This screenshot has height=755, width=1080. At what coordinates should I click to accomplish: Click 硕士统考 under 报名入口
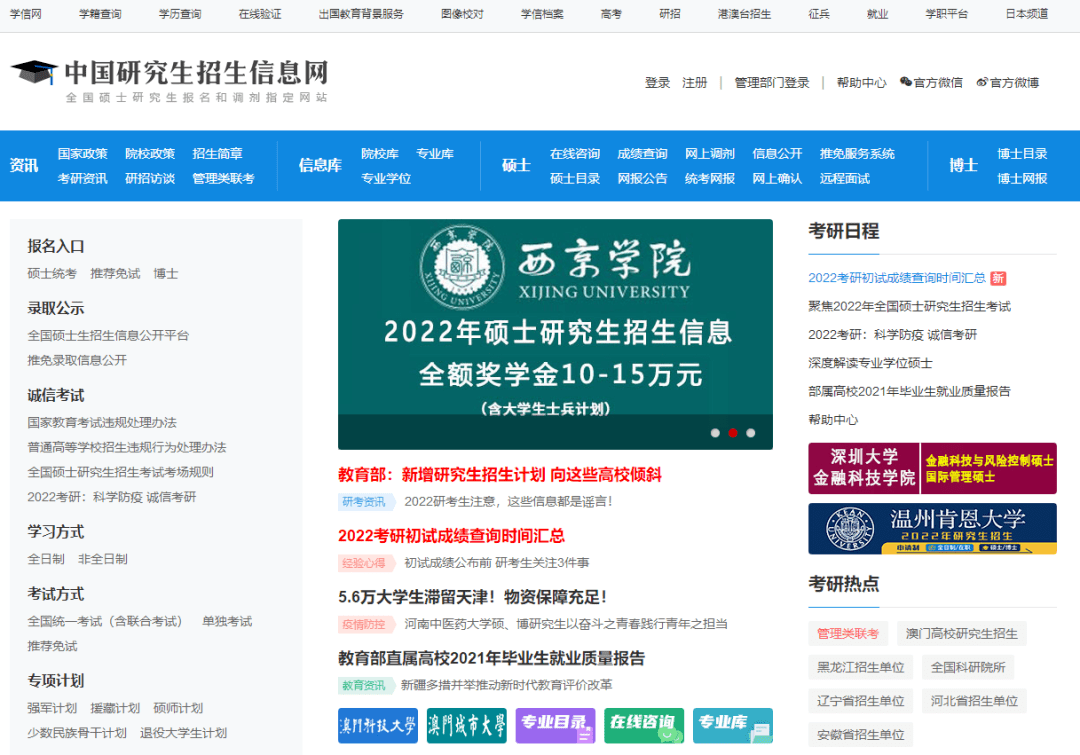click(52, 273)
